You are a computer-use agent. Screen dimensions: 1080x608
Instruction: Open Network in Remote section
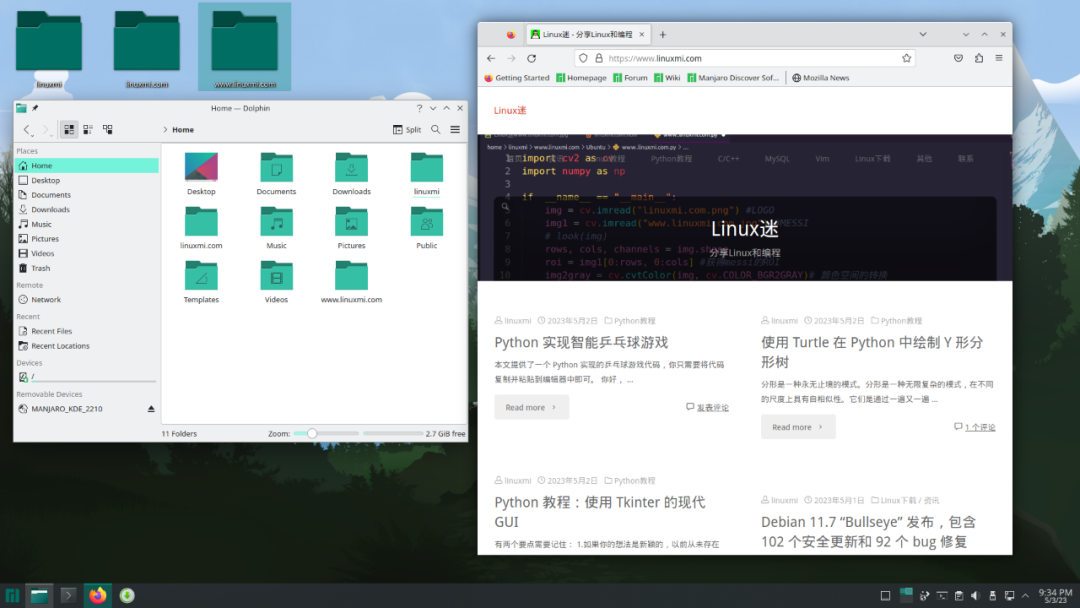(x=87, y=300)
